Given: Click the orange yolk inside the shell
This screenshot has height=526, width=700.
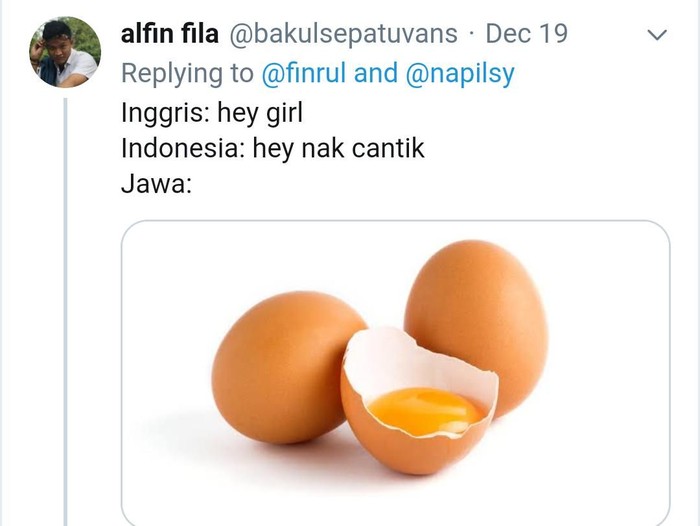Looking at the screenshot, I should click(426, 411).
